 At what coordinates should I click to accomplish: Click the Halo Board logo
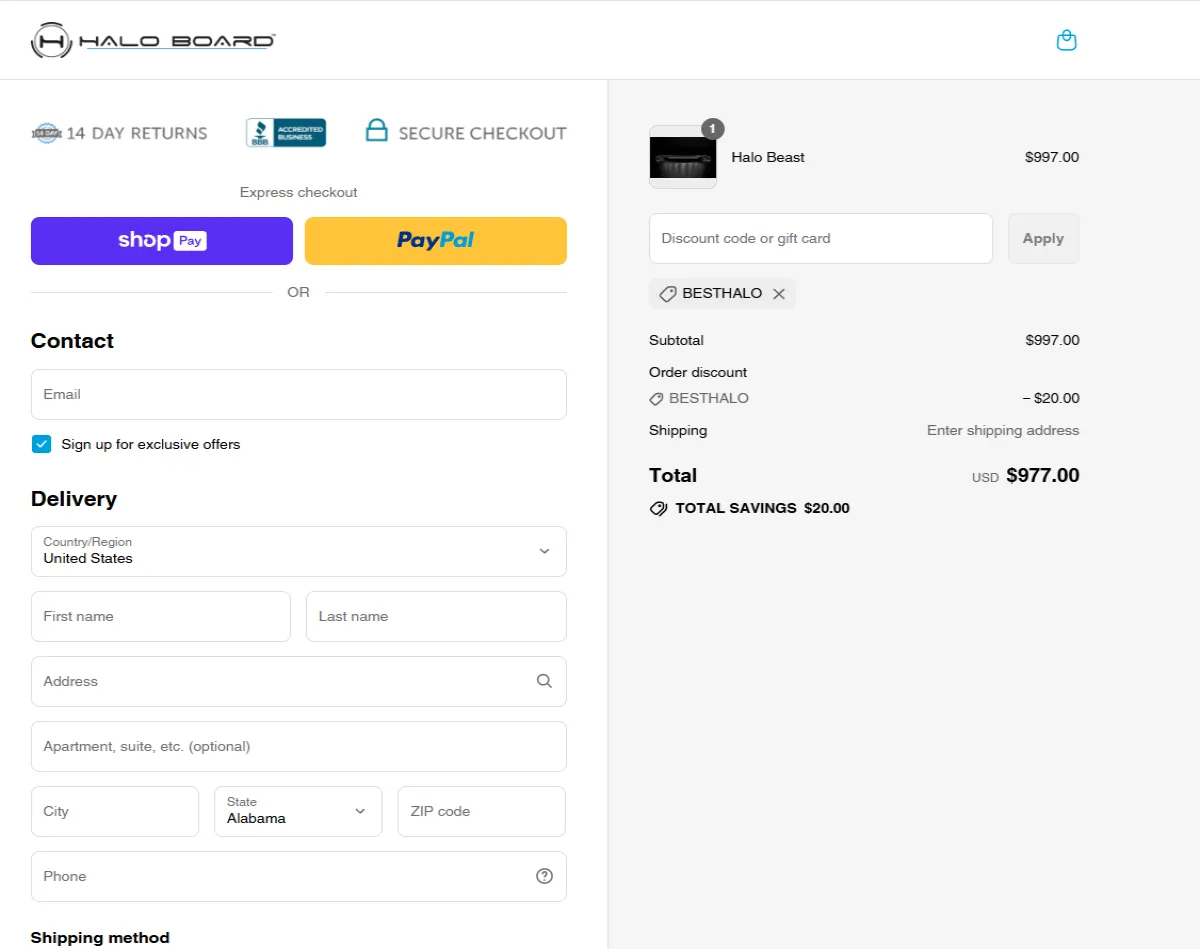tap(153, 40)
